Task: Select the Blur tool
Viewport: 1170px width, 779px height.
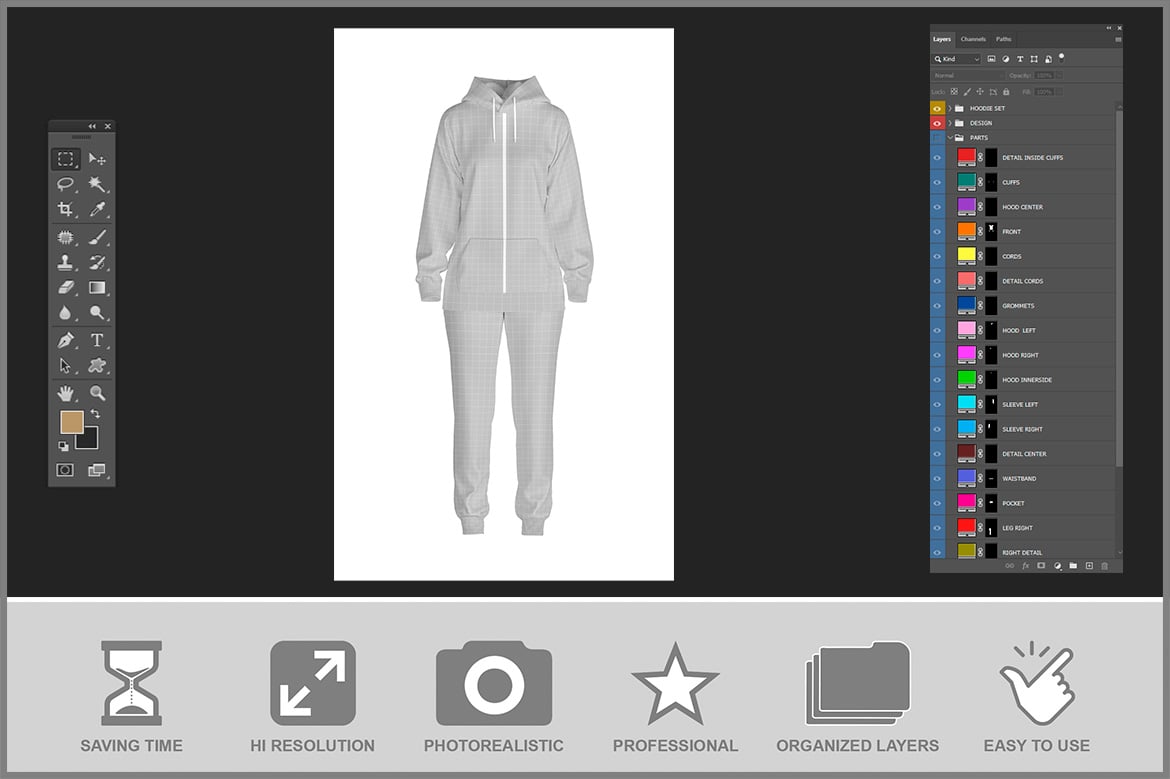Action: coord(66,313)
